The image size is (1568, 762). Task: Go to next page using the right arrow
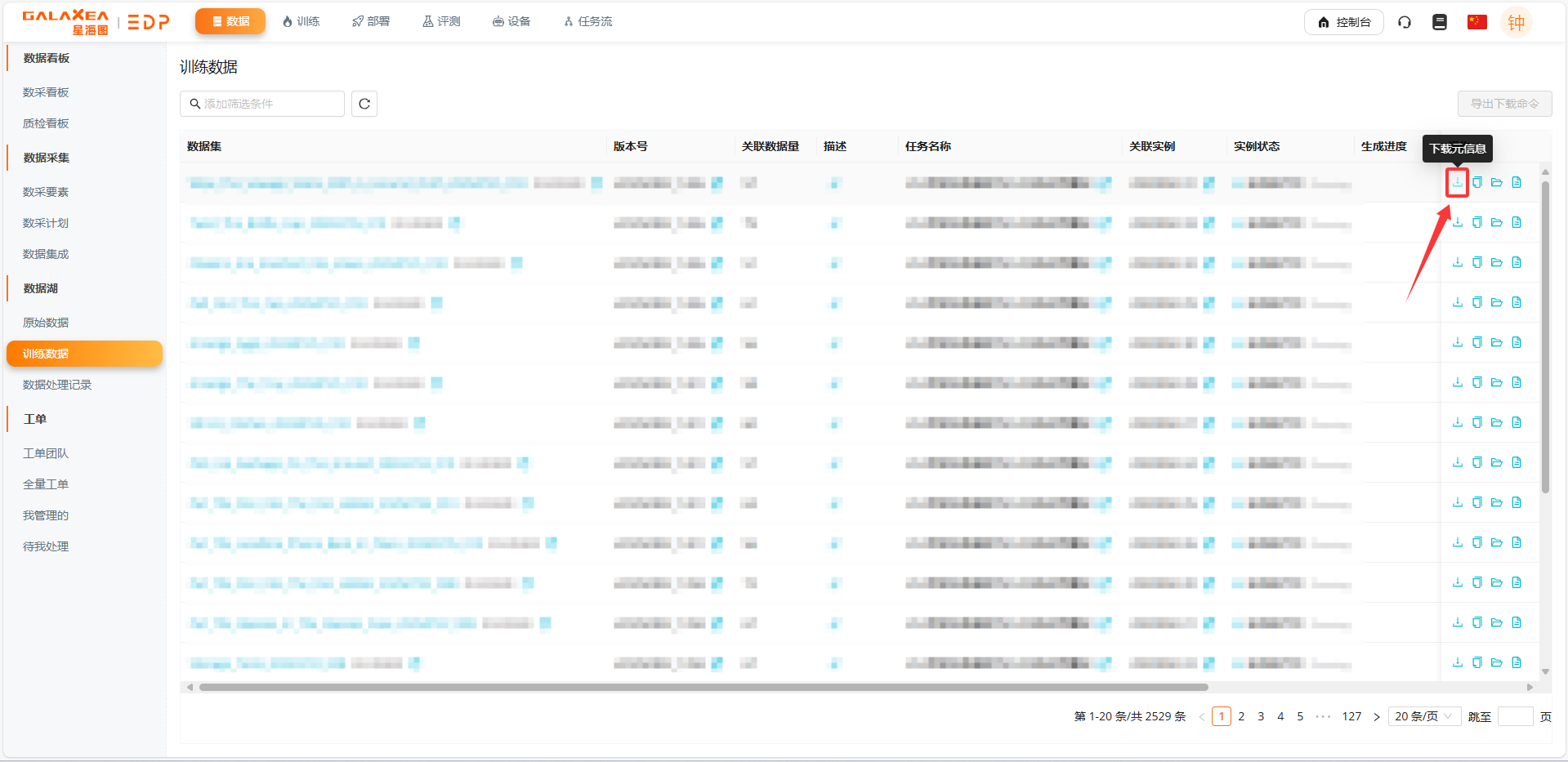pos(1377,717)
